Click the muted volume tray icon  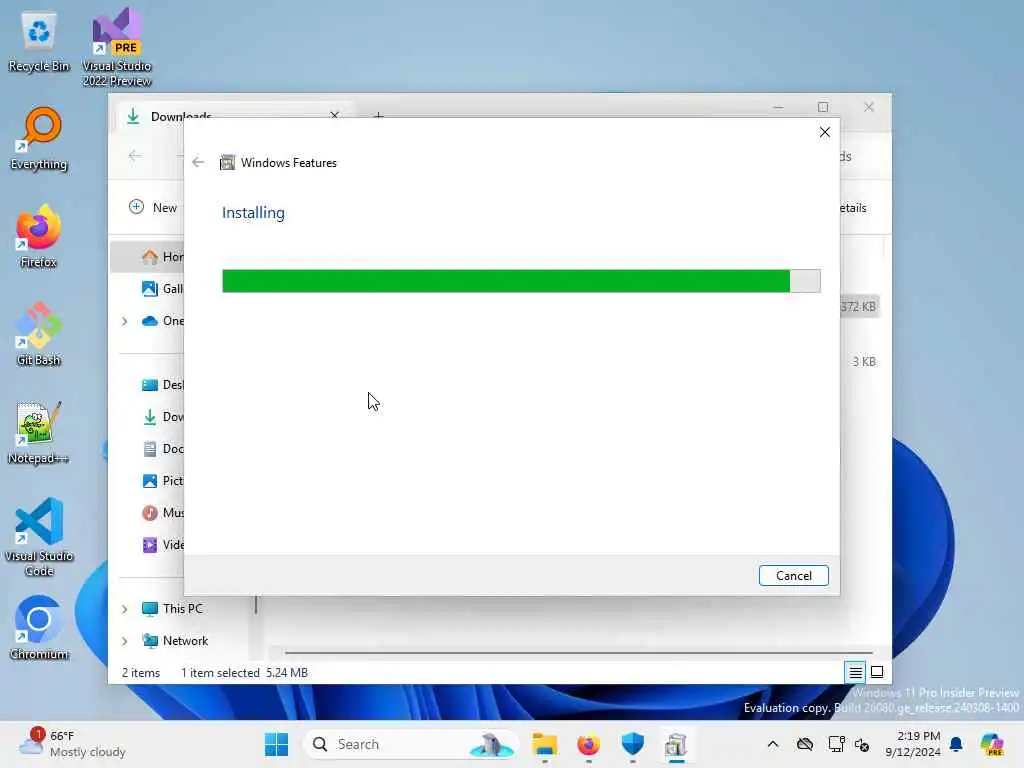point(861,744)
